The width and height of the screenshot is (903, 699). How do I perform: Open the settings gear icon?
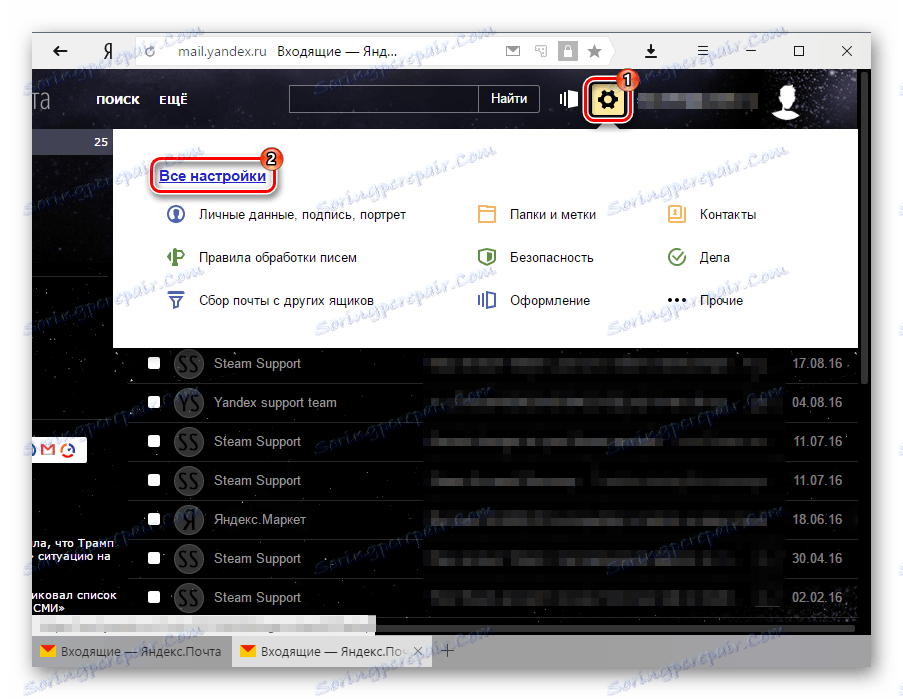coord(608,100)
